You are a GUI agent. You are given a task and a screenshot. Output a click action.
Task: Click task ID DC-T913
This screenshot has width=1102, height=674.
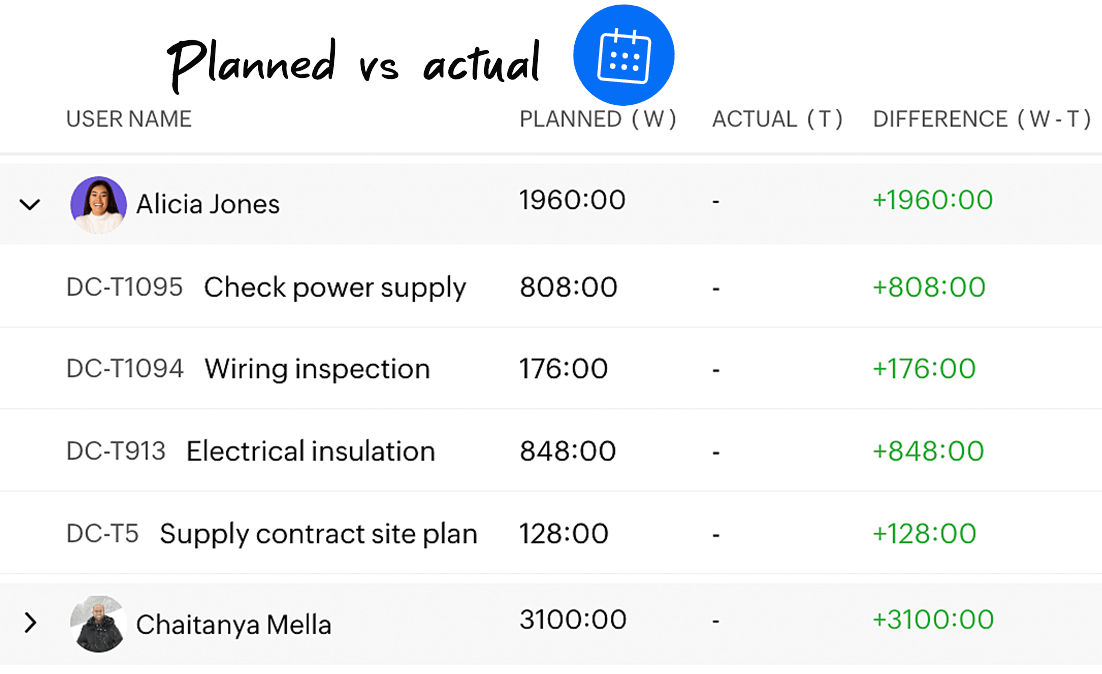[116, 451]
